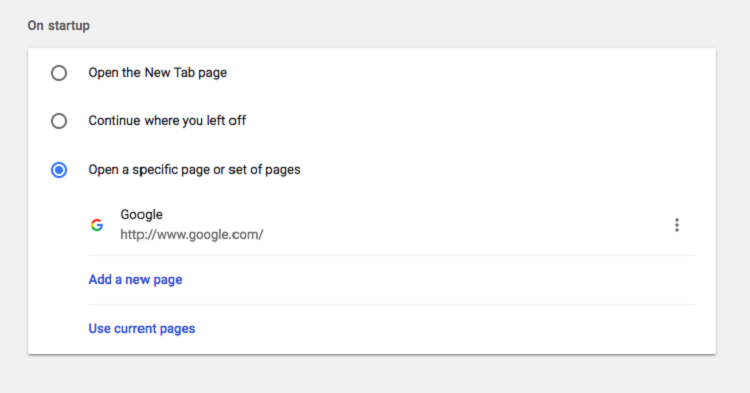Click the Add a new page link
This screenshot has height=393, width=750.
pyautogui.click(x=135, y=280)
